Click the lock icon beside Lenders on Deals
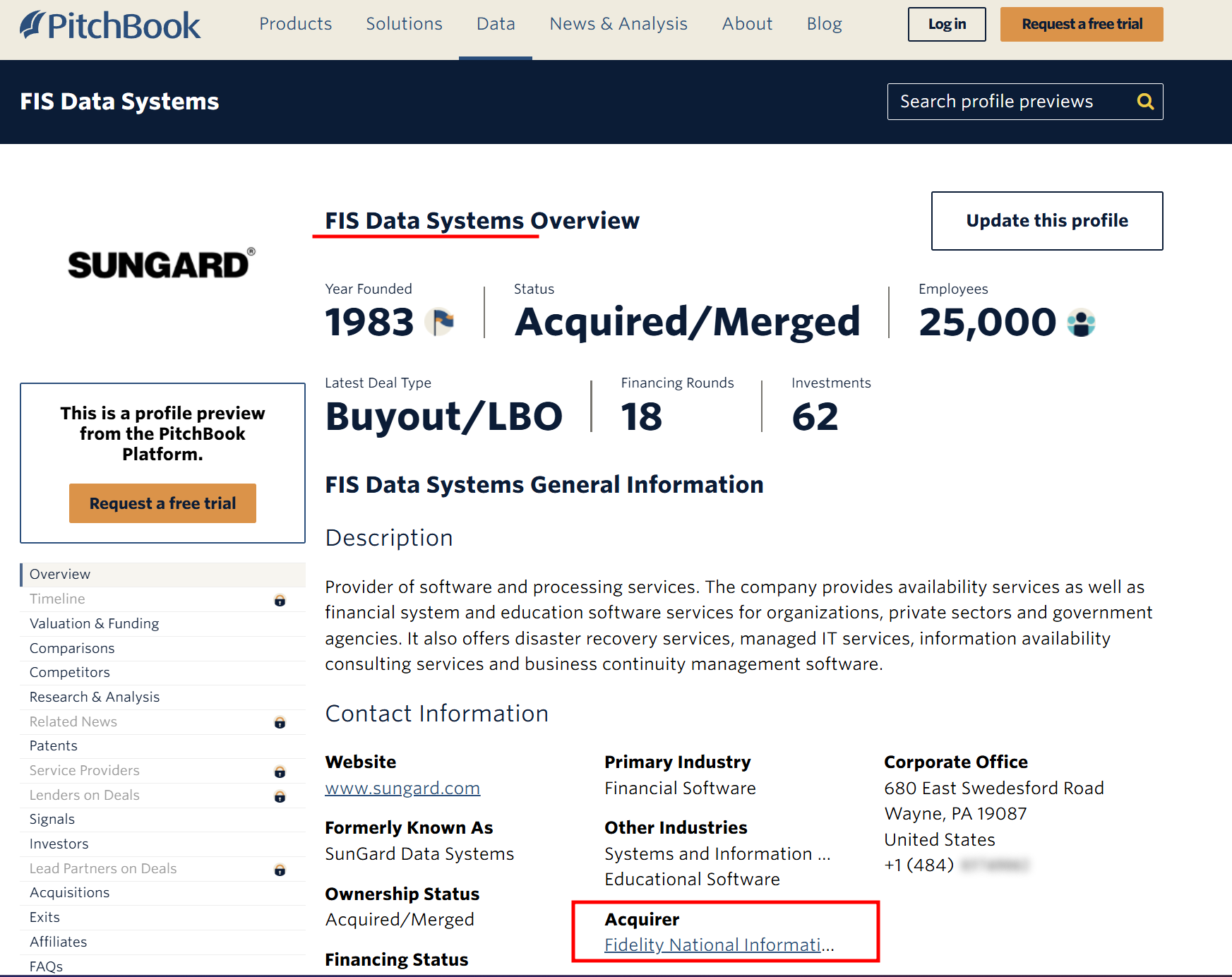The width and height of the screenshot is (1232, 977). tap(280, 796)
